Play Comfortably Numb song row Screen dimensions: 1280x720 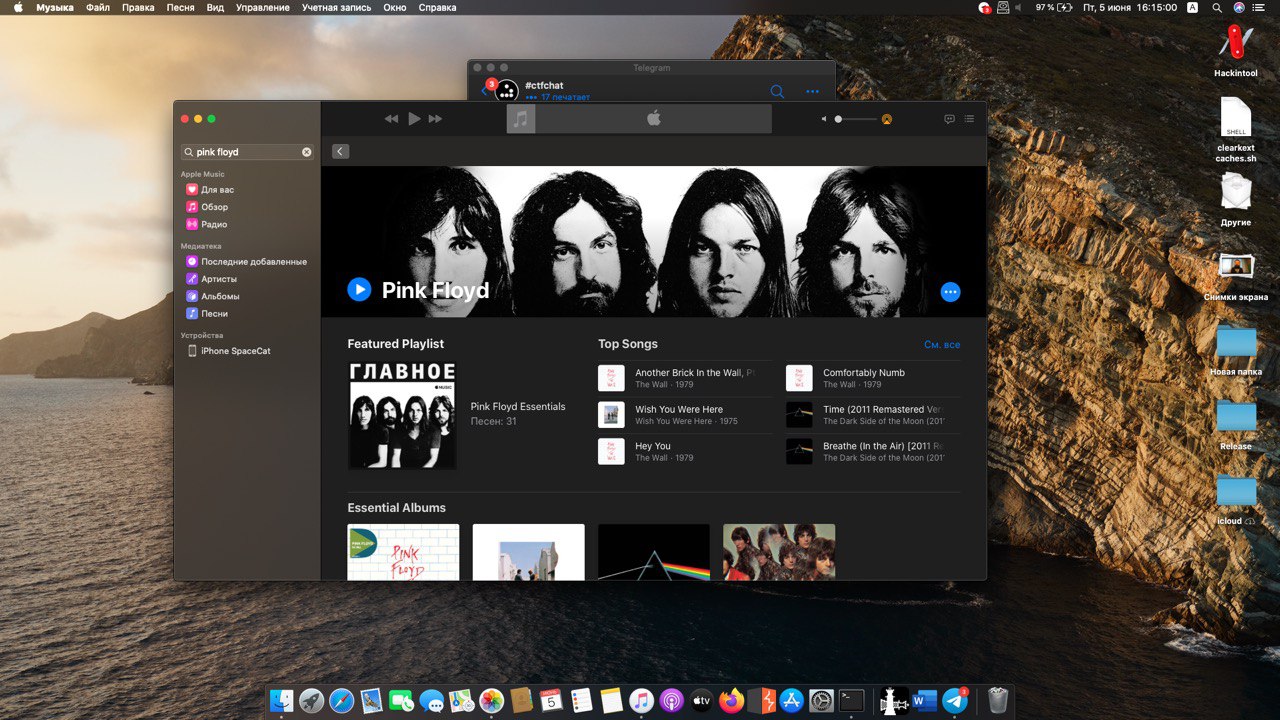(x=873, y=378)
